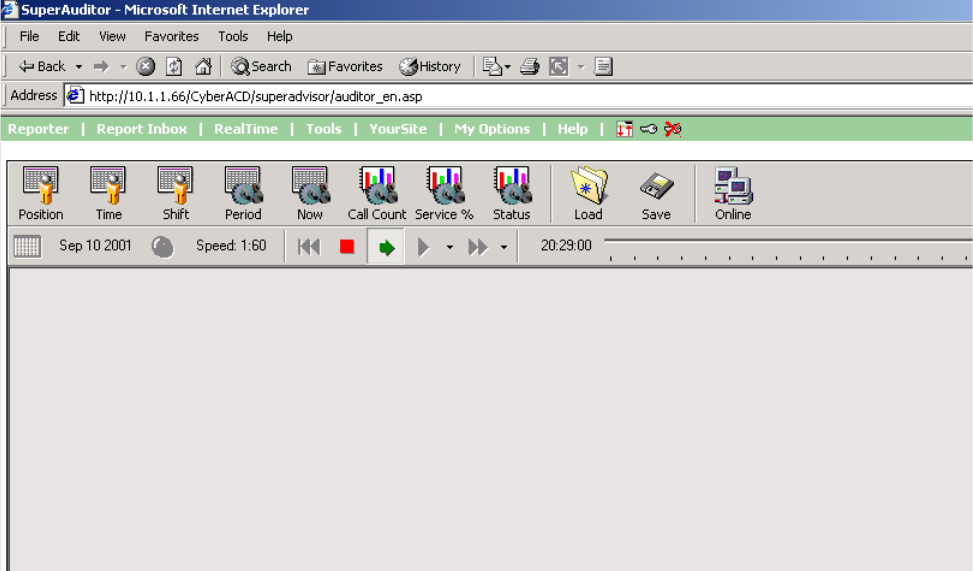Viewport: 973px width, 571px height.
Task: Expand the Forward history dropdown
Action: [x=123, y=66]
